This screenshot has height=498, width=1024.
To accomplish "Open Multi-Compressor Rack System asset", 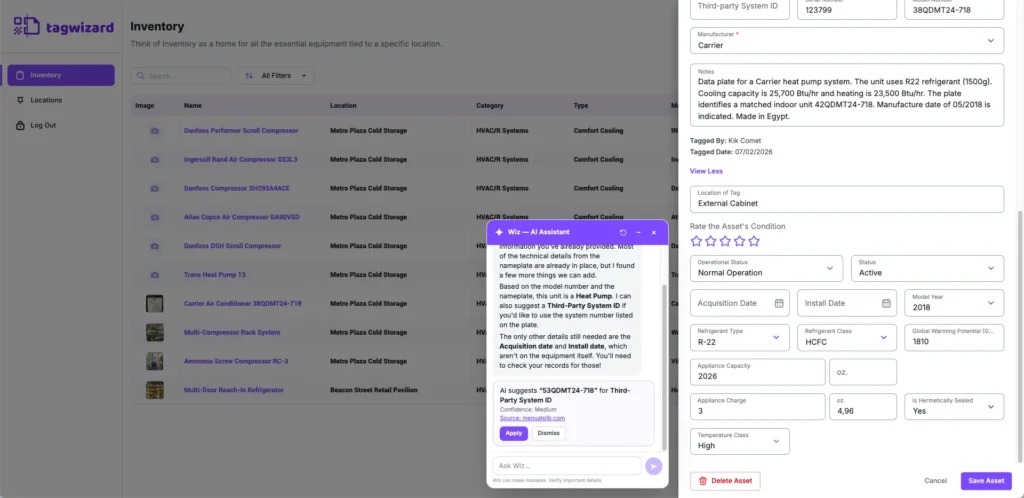I will point(232,332).
